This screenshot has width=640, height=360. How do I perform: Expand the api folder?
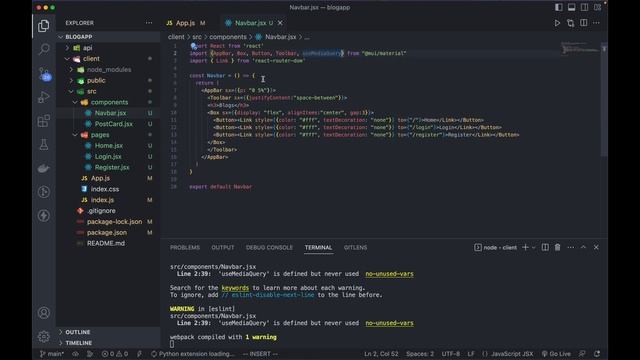pos(108,48)
